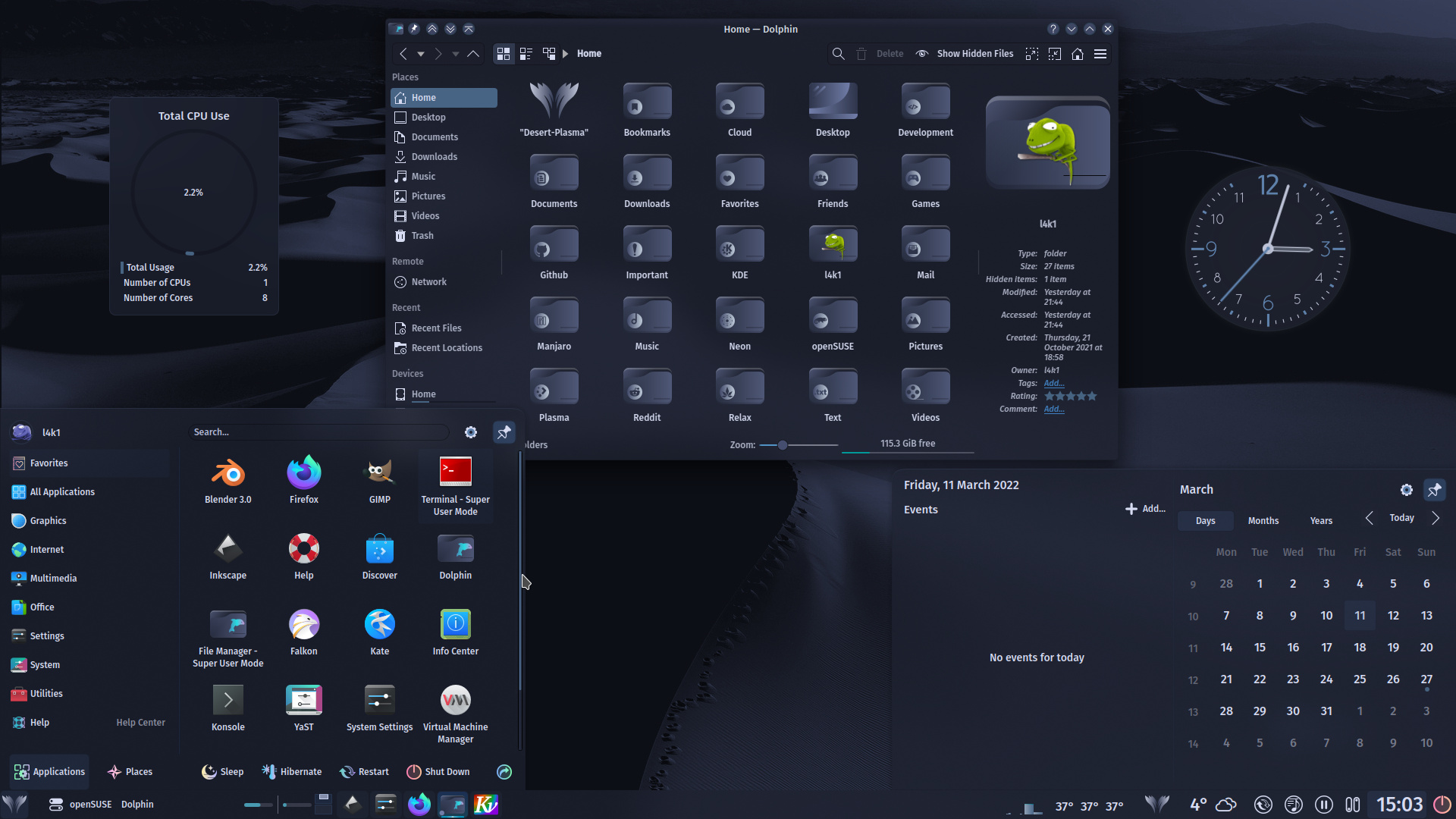Launch Konsole terminal
Image resolution: width=1456 pixels, height=819 pixels.
tap(227, 708)
